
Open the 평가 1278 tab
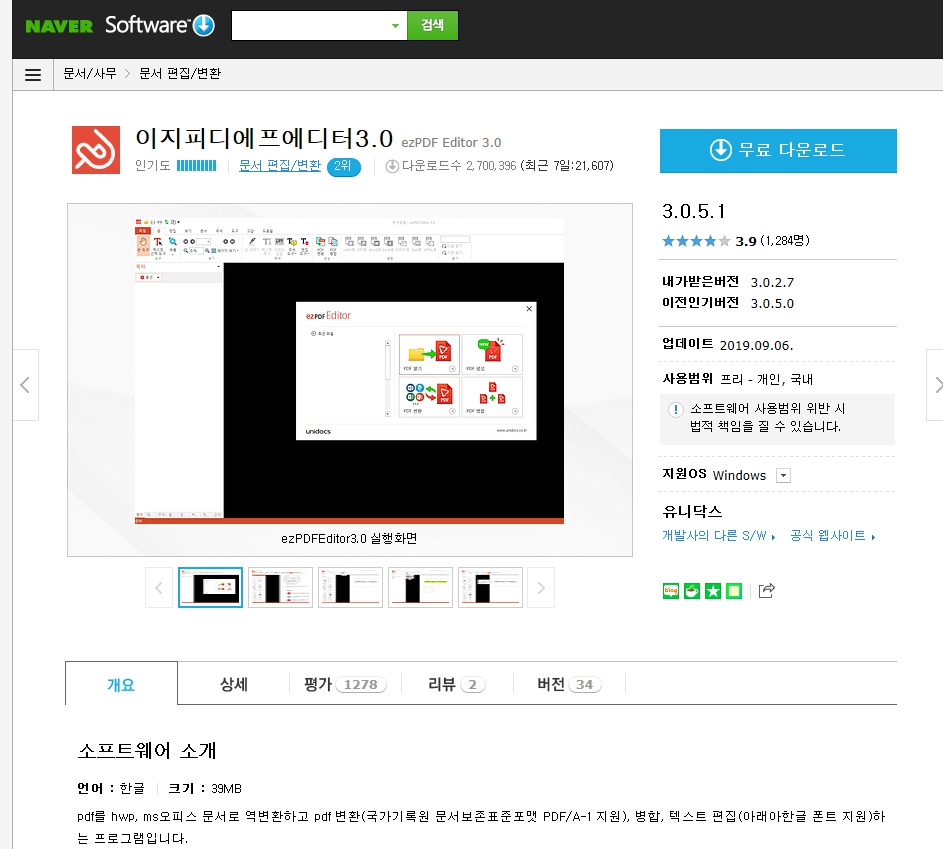(x=345, y=684)
